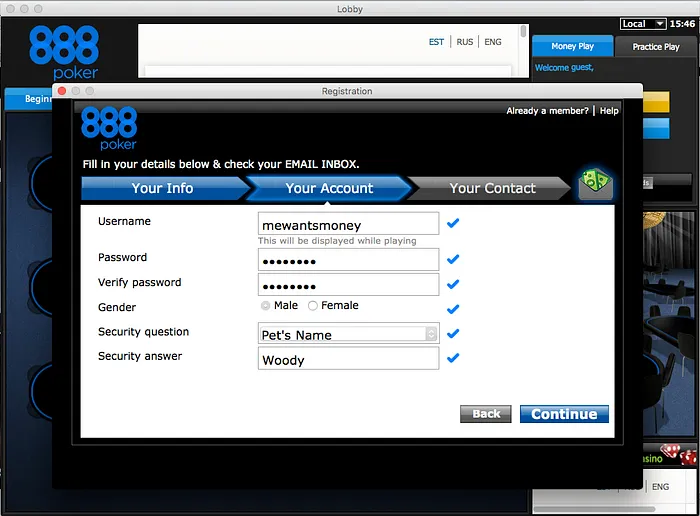Jump to the Your Contact step

491,188
